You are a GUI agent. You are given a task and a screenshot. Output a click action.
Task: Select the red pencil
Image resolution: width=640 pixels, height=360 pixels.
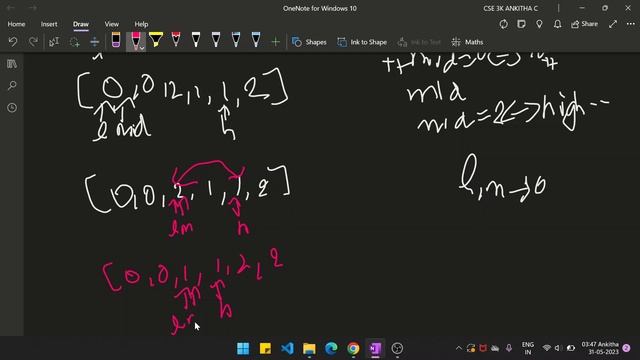(x=176, y=40)
